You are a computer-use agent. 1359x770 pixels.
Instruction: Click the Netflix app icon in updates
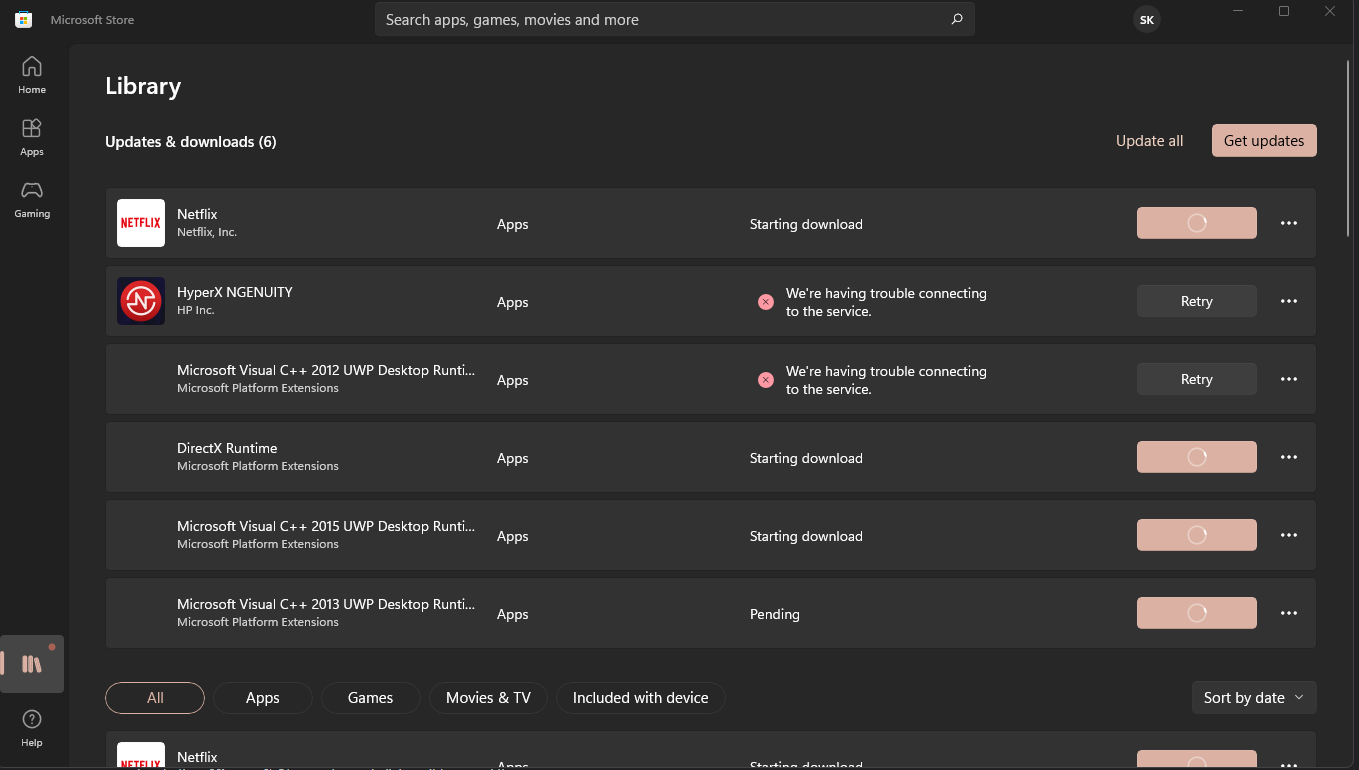(x=141, y=223)
